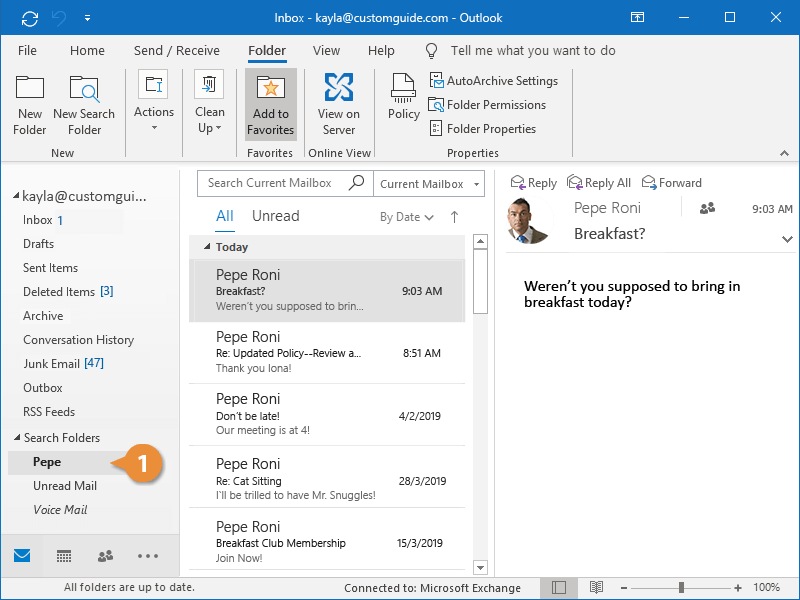Image resolution: width=800 pixels, height=600 pixels.
Task: Open the Archive folder
Action: click(43, 316)
